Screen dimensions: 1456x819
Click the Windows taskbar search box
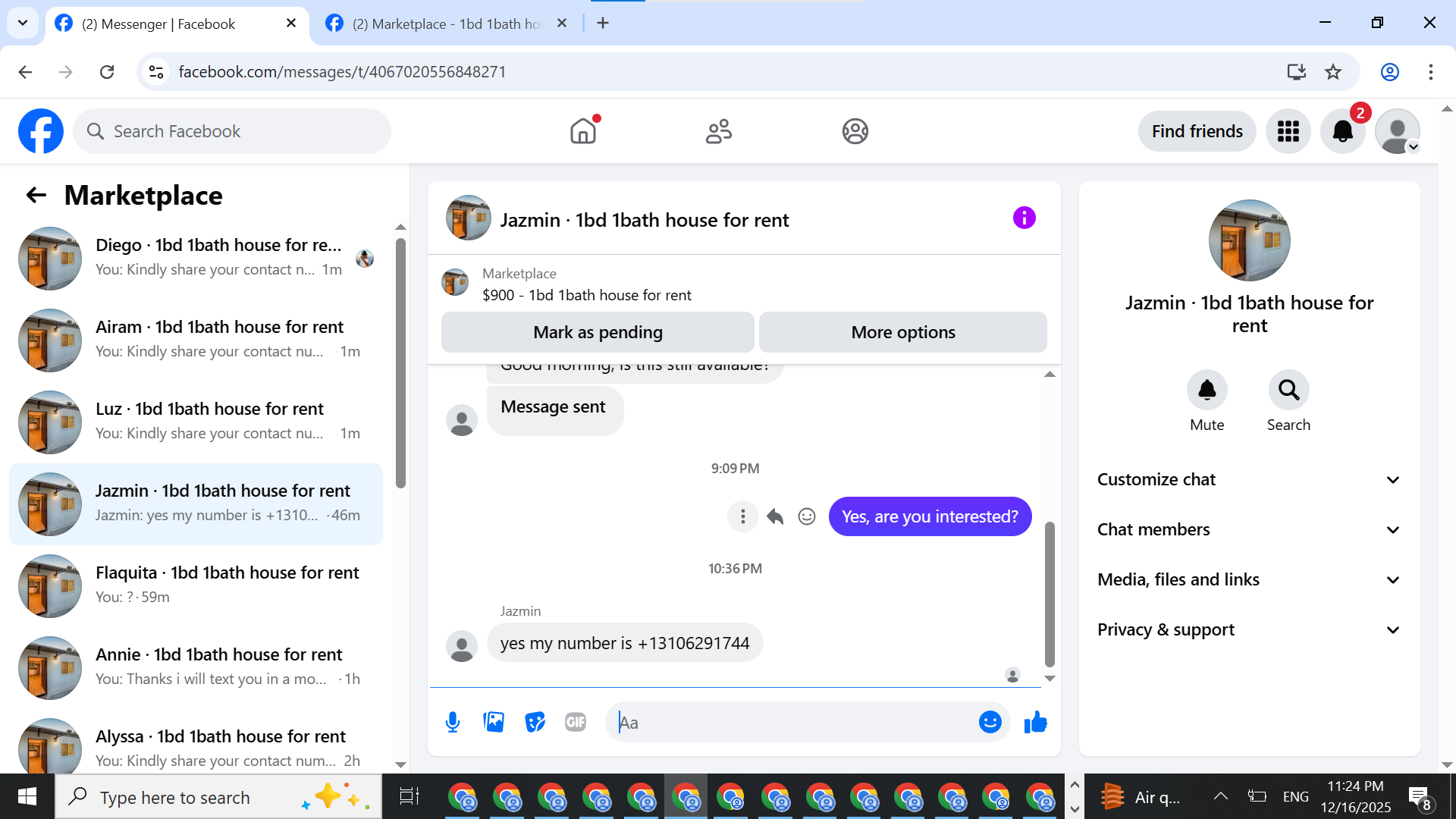point(219,796)
